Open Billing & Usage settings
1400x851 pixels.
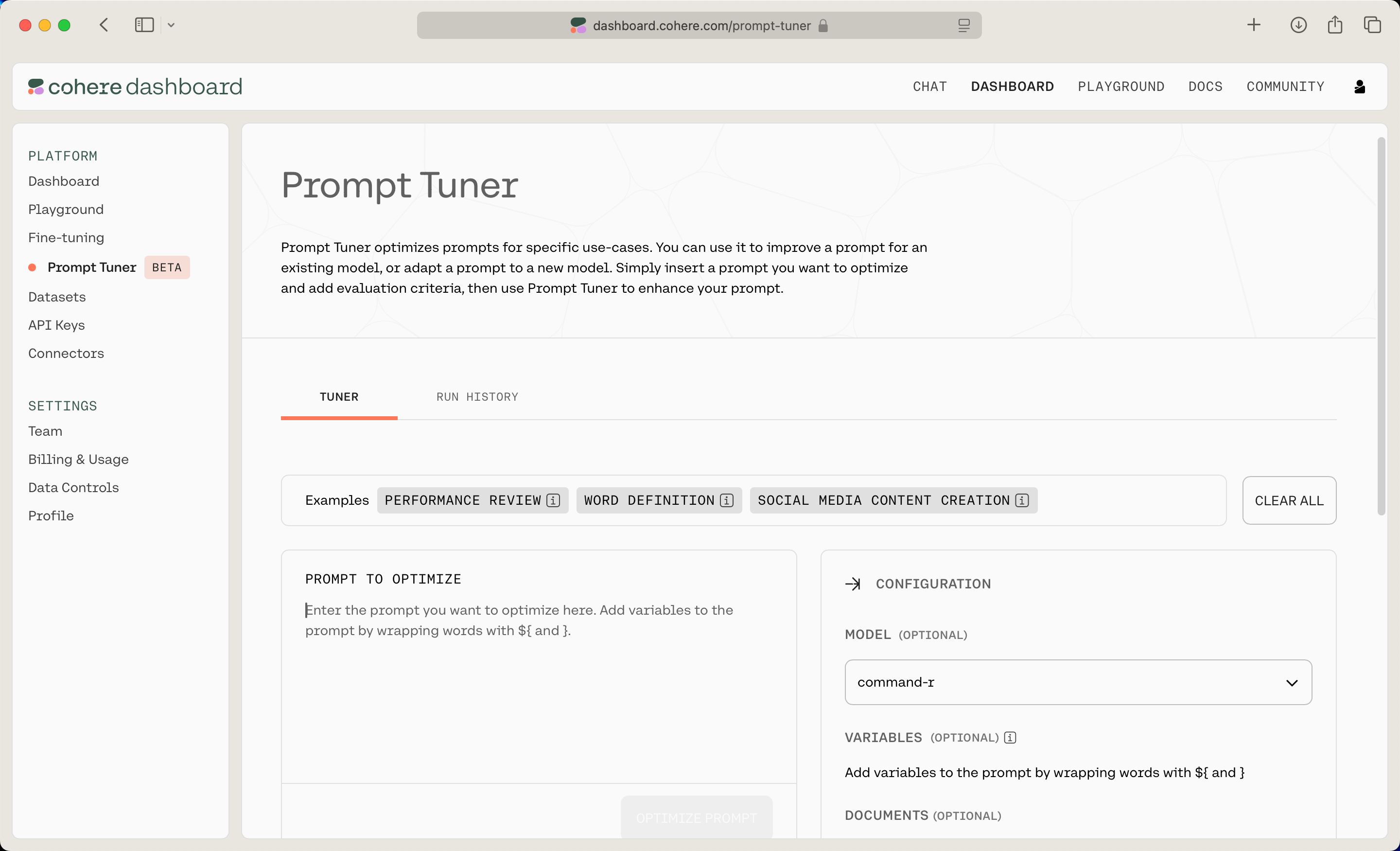click(78, 460)
